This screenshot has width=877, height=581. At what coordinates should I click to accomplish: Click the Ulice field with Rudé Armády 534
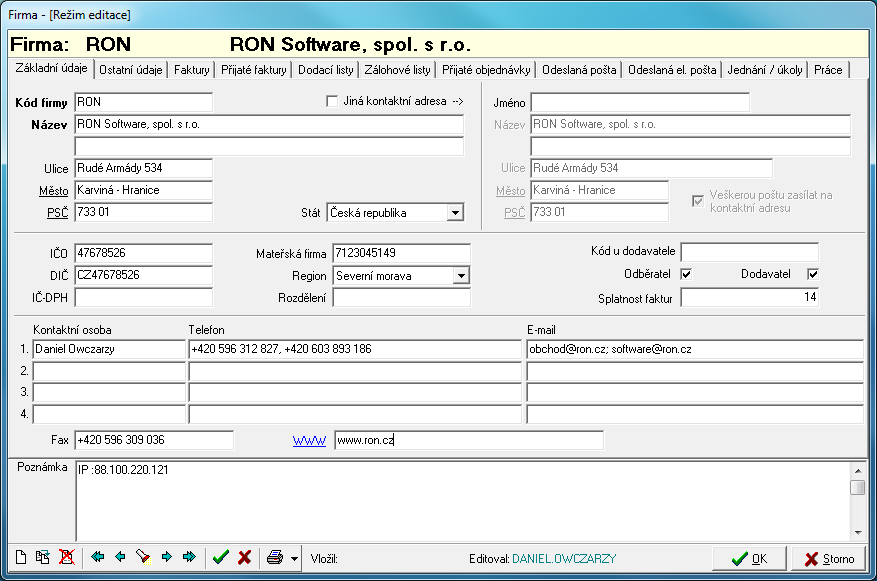[144, 168]
